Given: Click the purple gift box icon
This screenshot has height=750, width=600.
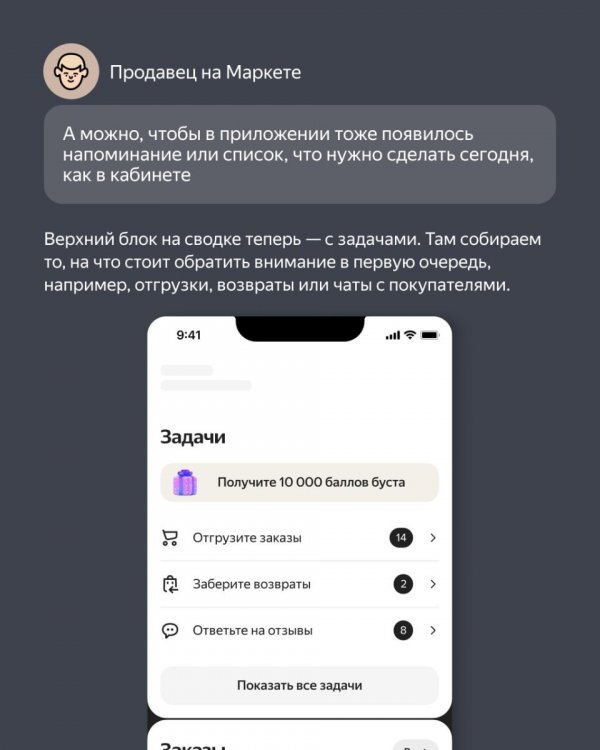Looking at the screenshot, I should pyautogui.click(x=185, y=482).
